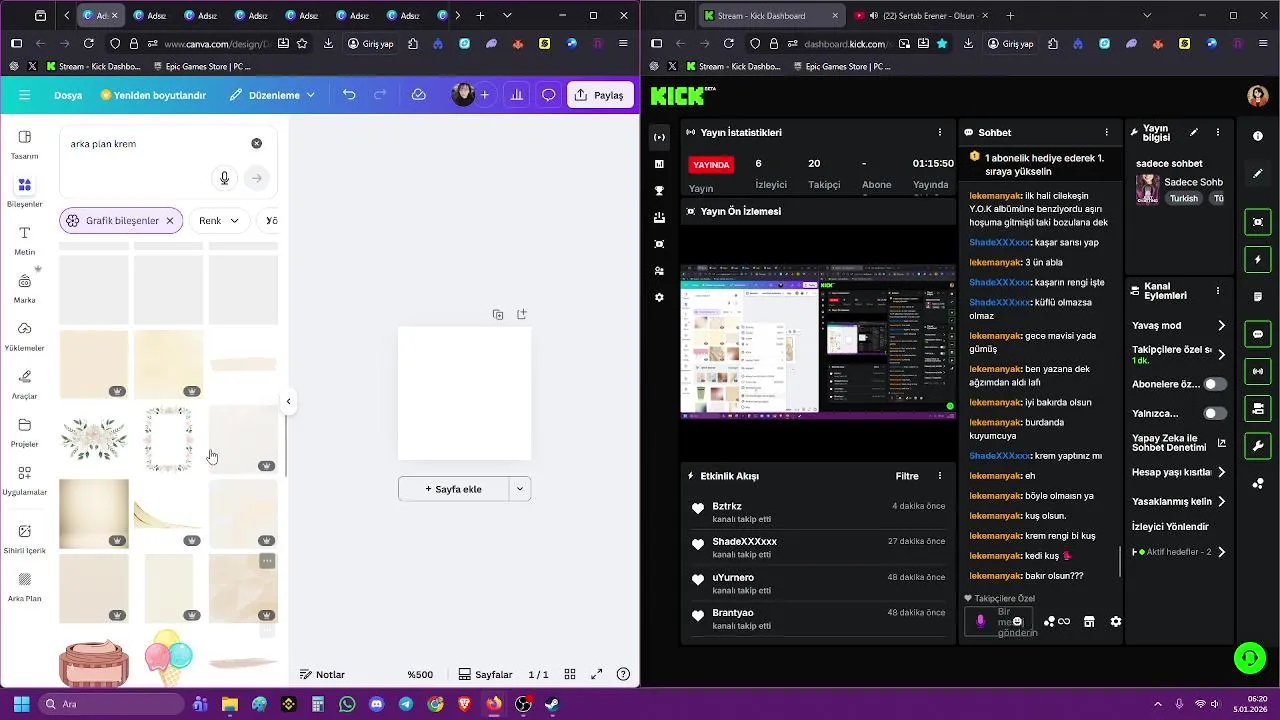
Task: Open Kick sidebar community people icon
Action: pos(659,271)
